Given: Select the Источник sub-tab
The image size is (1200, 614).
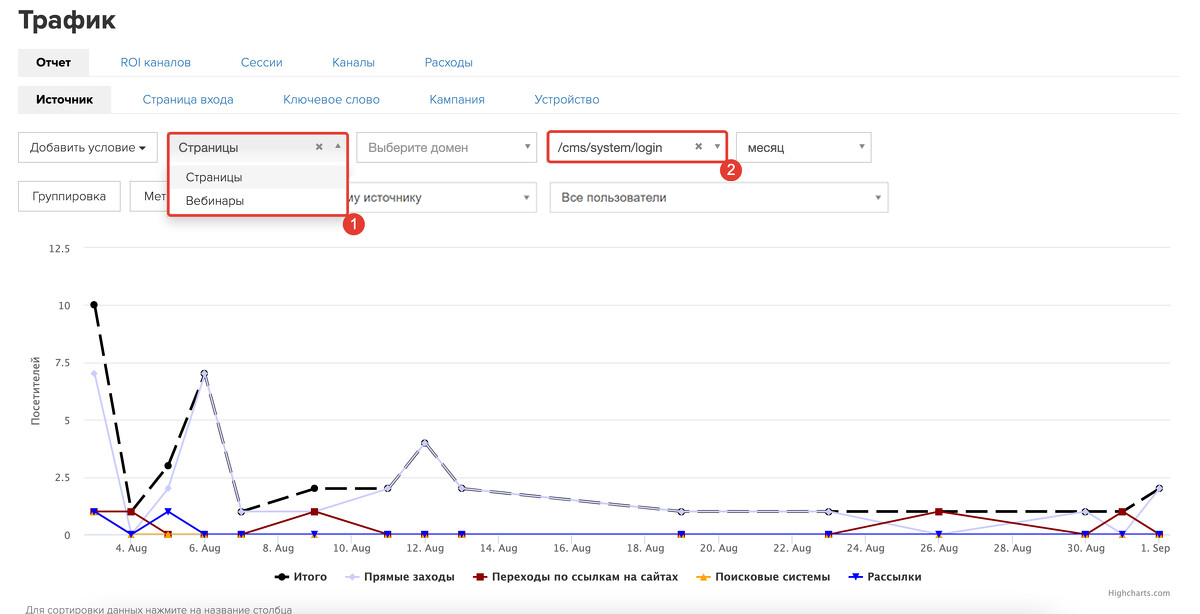Looking at the screenshot, I should point(64,99).
